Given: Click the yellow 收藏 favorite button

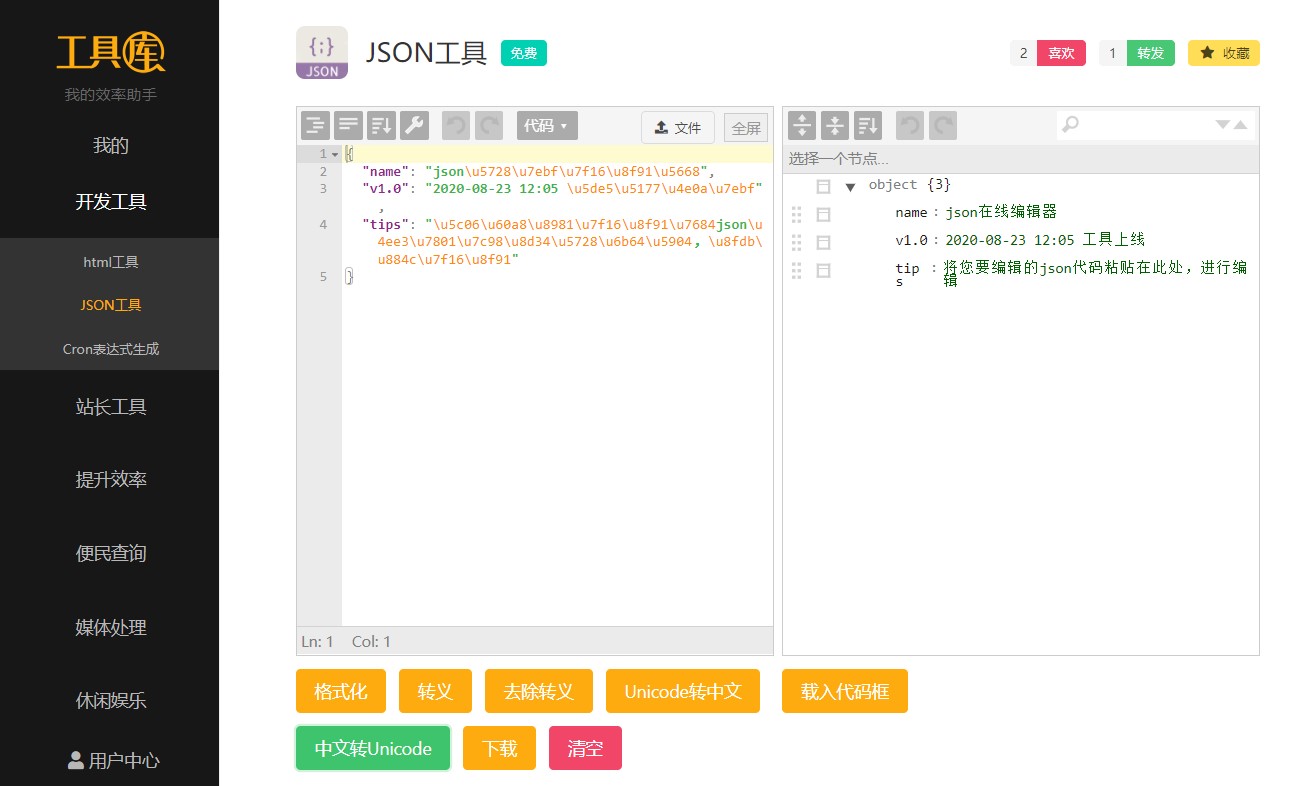Looking at the screenshot, I should (1223, 53).
